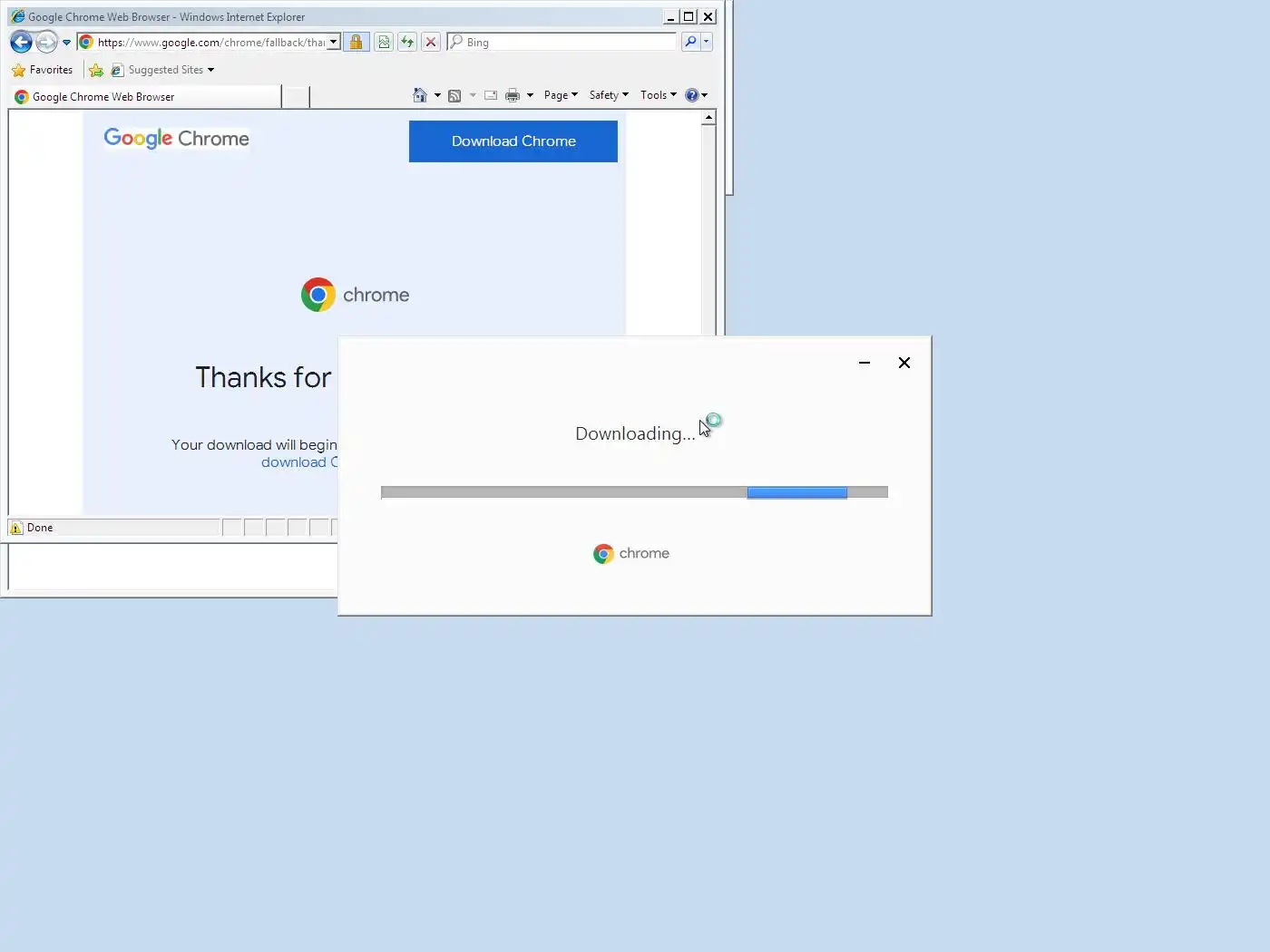Click the RSS feeds icon
Screen dimensions: 1270x952
(x=454, y=95)
